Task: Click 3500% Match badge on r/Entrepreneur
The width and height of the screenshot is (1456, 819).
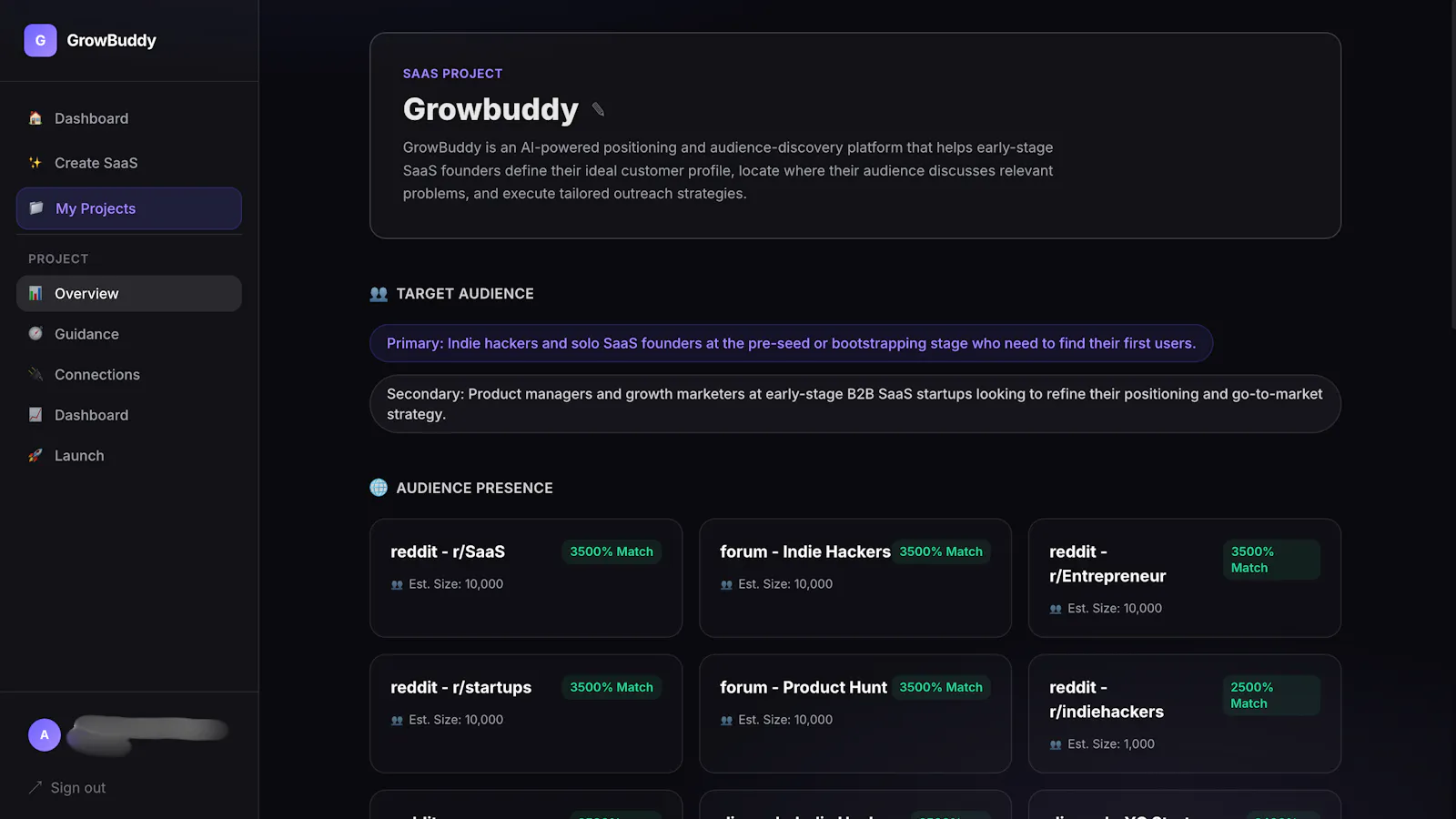Action: click(x=1271, y=560)
